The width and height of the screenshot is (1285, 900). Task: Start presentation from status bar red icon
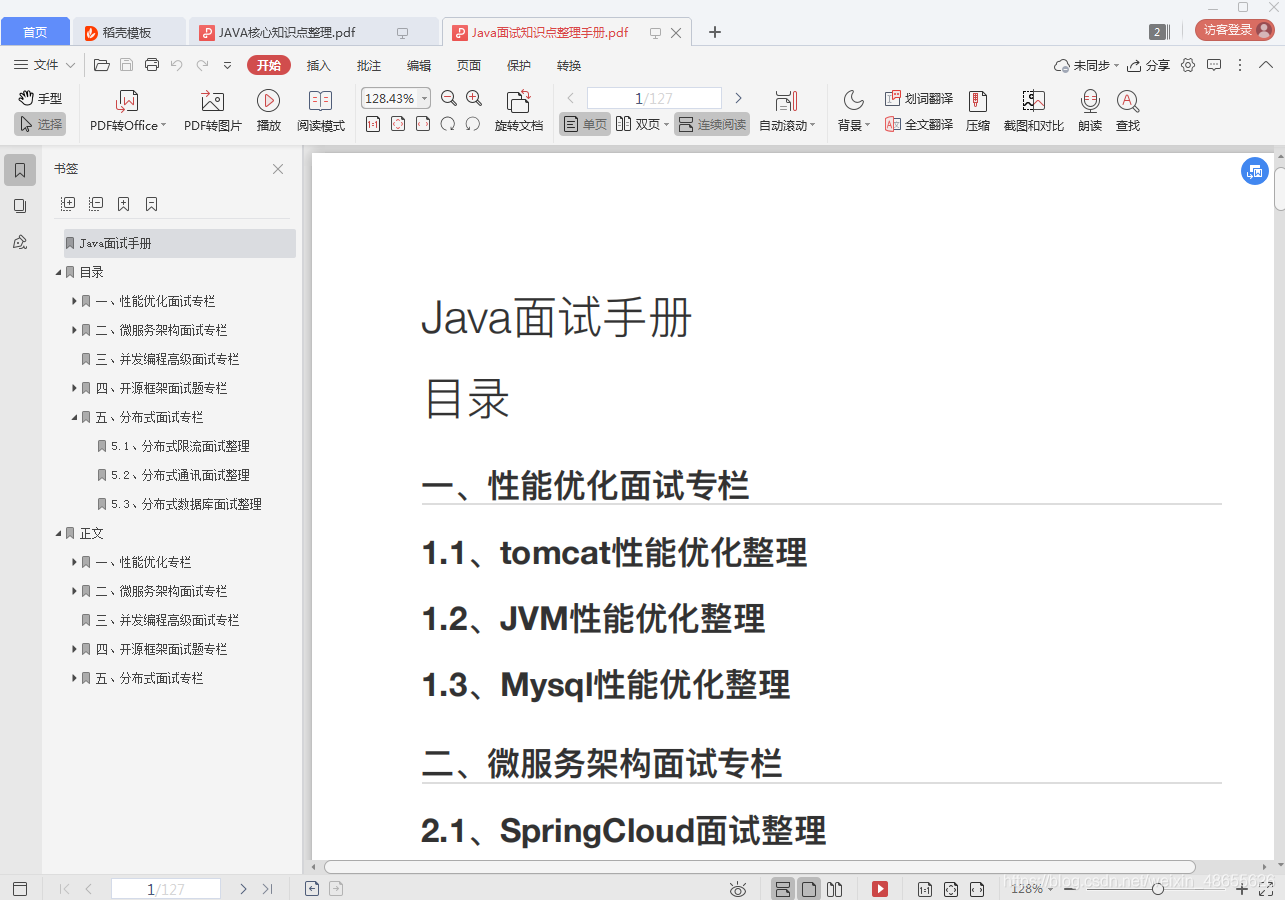pos(880,889)
